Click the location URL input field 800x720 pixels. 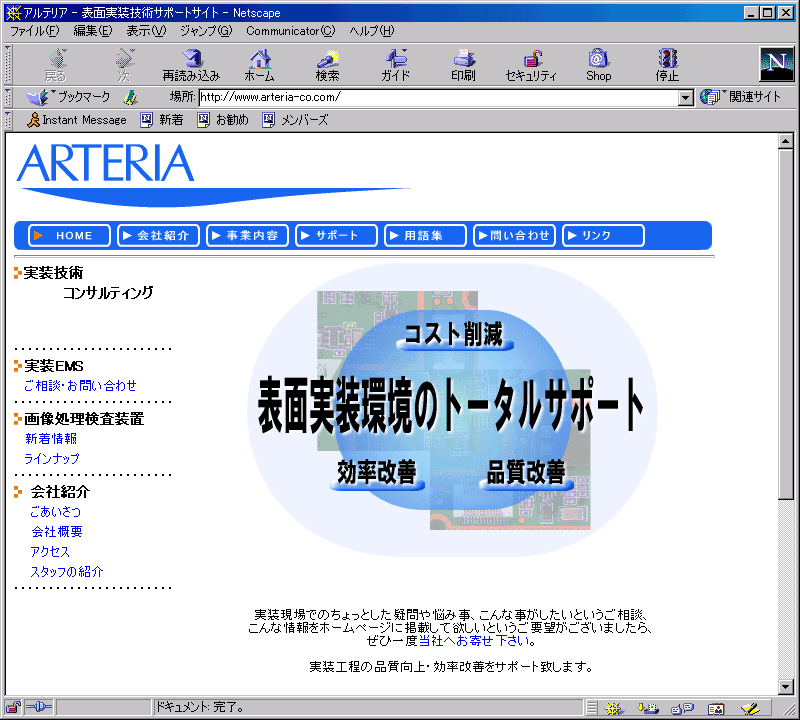tap(439, 97)
